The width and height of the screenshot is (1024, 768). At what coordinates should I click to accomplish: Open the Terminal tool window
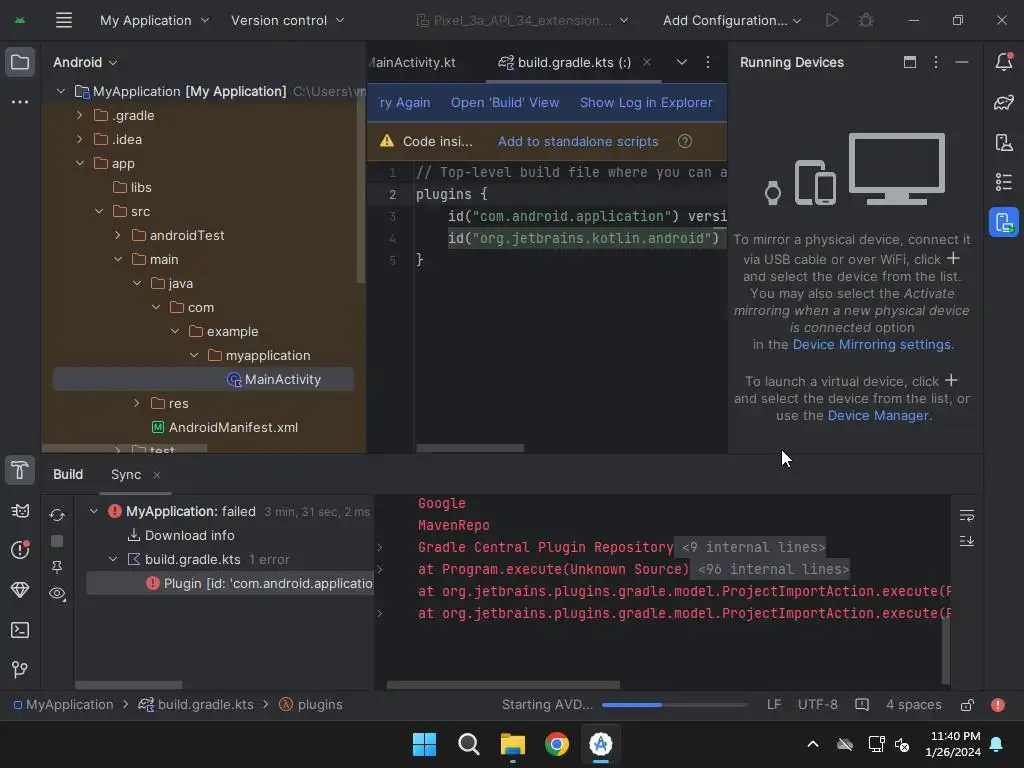[20, 630]
